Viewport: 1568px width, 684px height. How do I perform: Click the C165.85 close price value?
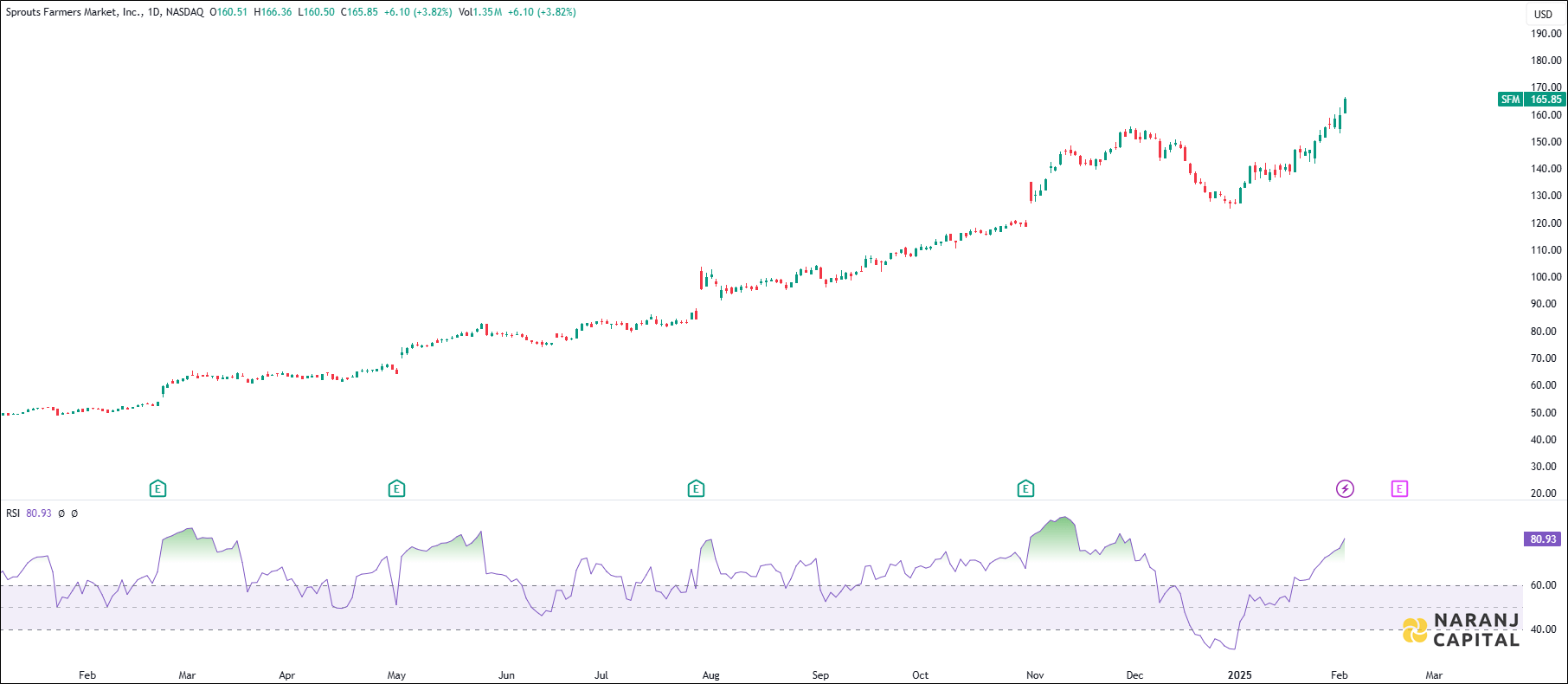point(359,12)
